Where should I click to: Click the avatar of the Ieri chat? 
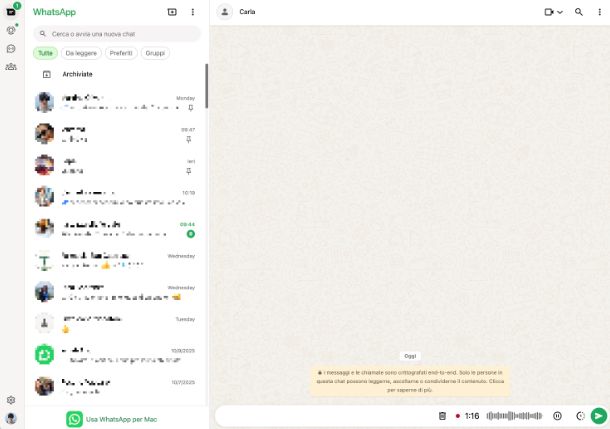tap(44, 165)
